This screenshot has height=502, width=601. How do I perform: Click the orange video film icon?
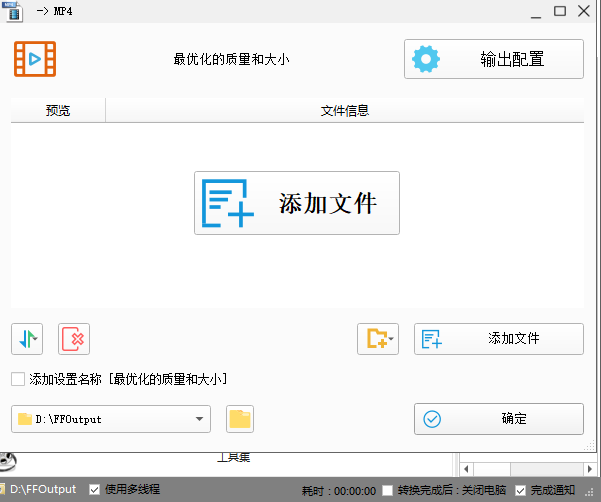point(35,59)
